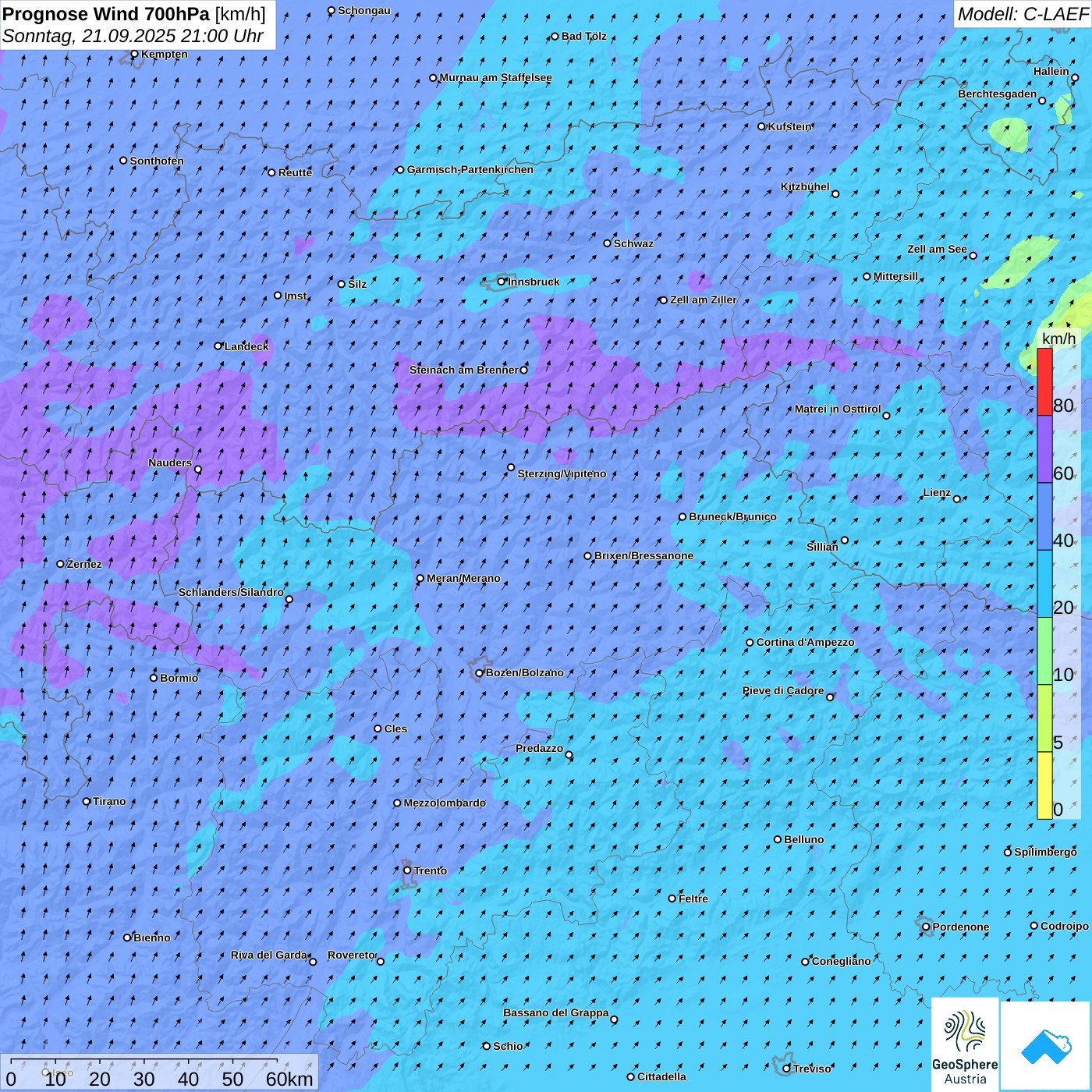Click the Garmisch-Partenkirchen location dot

coord(401,169)
